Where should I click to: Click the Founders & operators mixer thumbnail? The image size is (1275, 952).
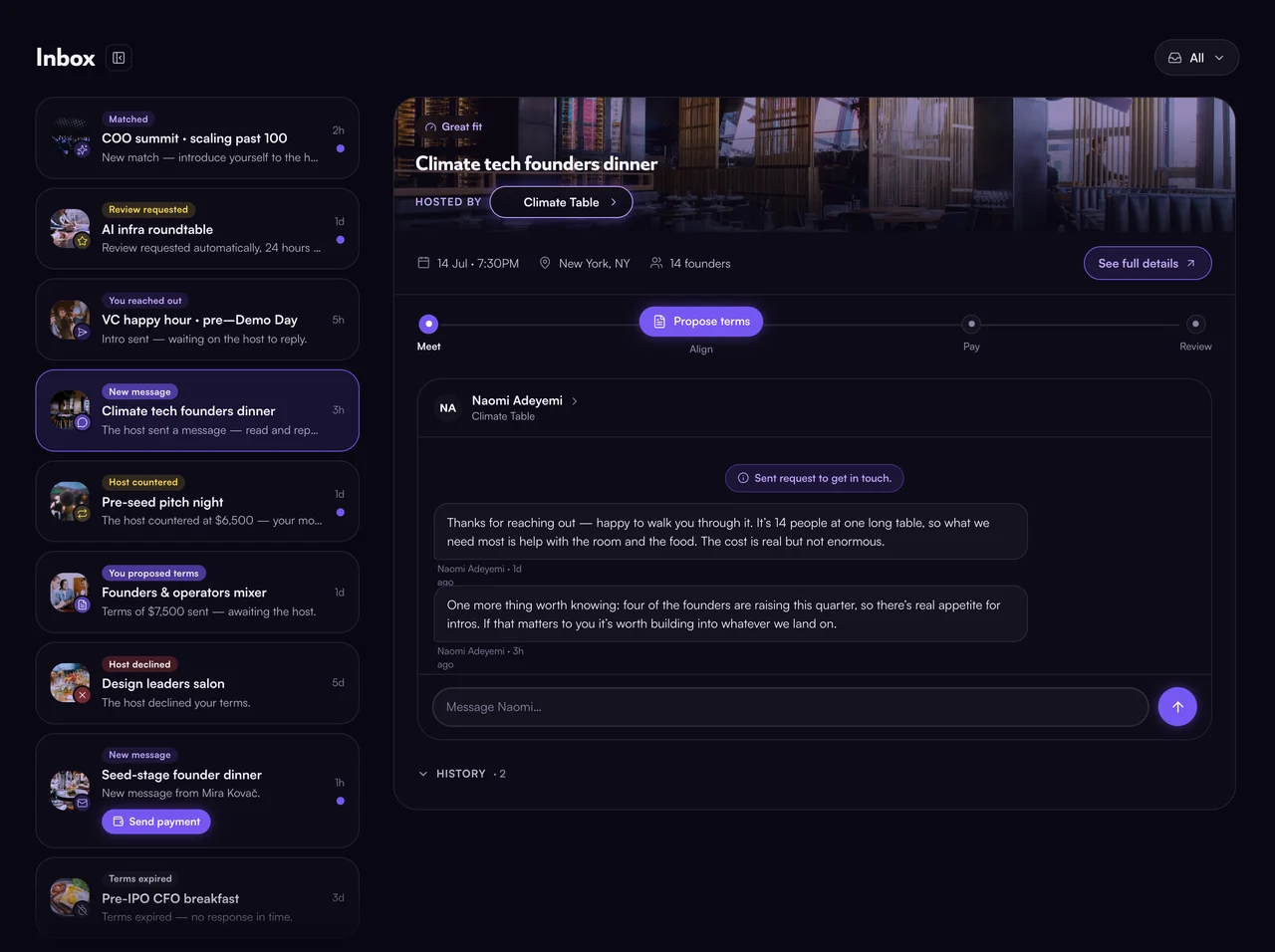coord(70,593)
